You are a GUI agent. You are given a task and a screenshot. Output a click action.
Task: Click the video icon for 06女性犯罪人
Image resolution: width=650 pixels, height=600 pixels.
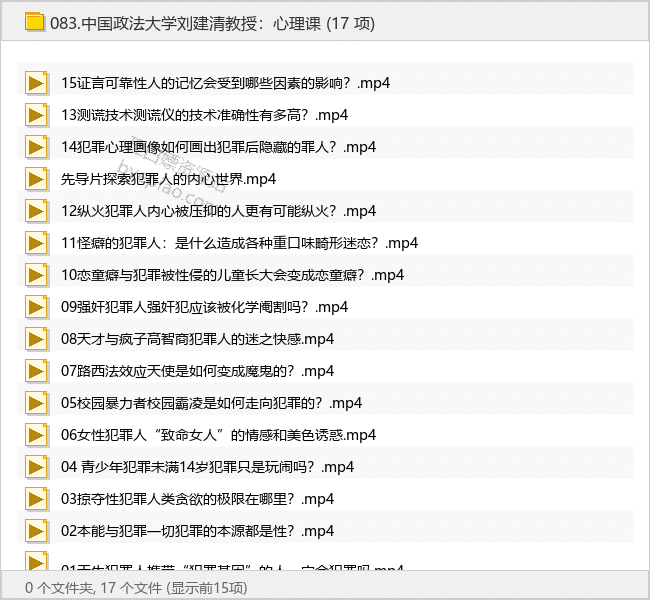[36, 435]
